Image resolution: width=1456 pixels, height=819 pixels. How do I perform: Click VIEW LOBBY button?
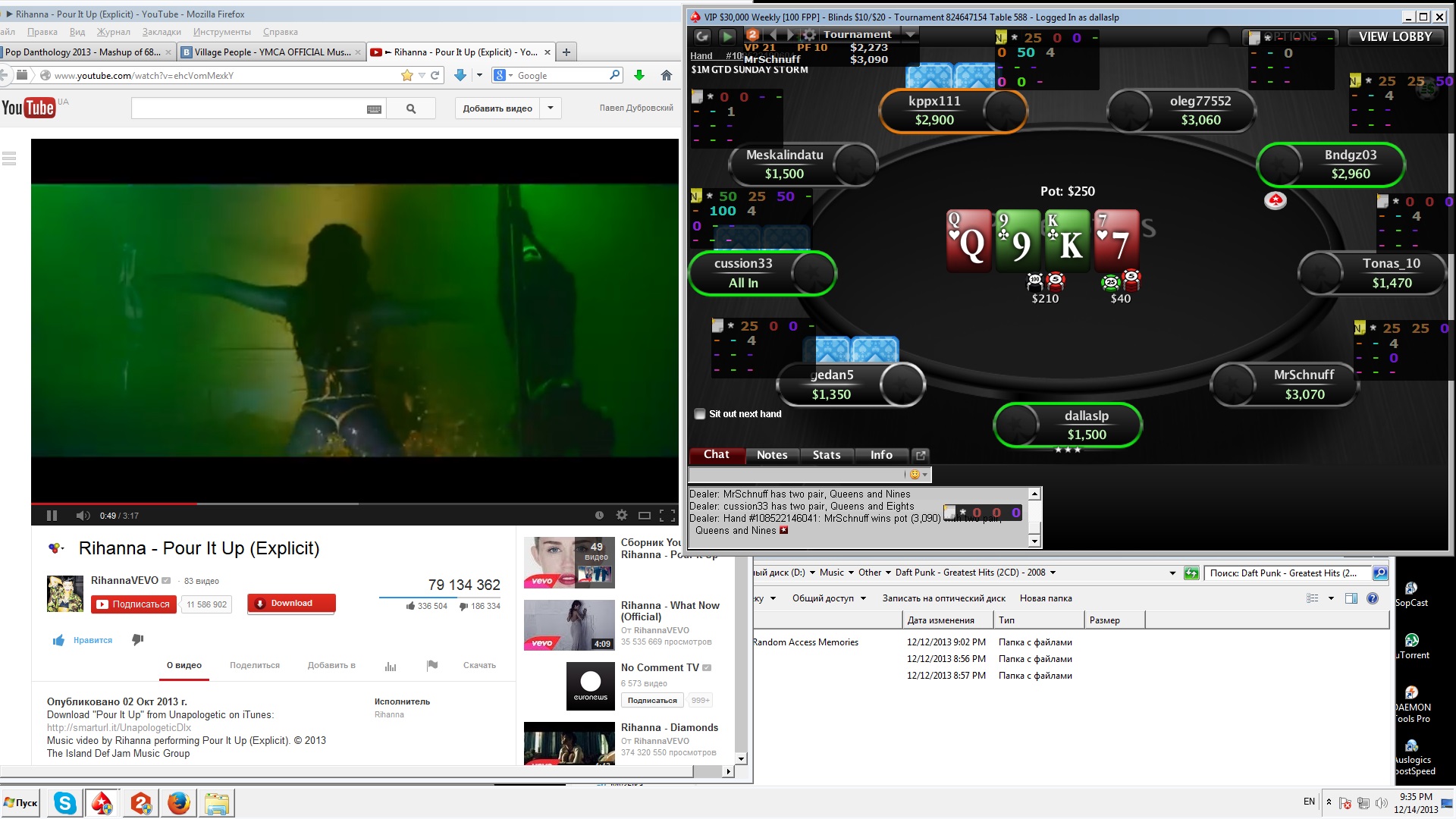[x=1395, y=36]
